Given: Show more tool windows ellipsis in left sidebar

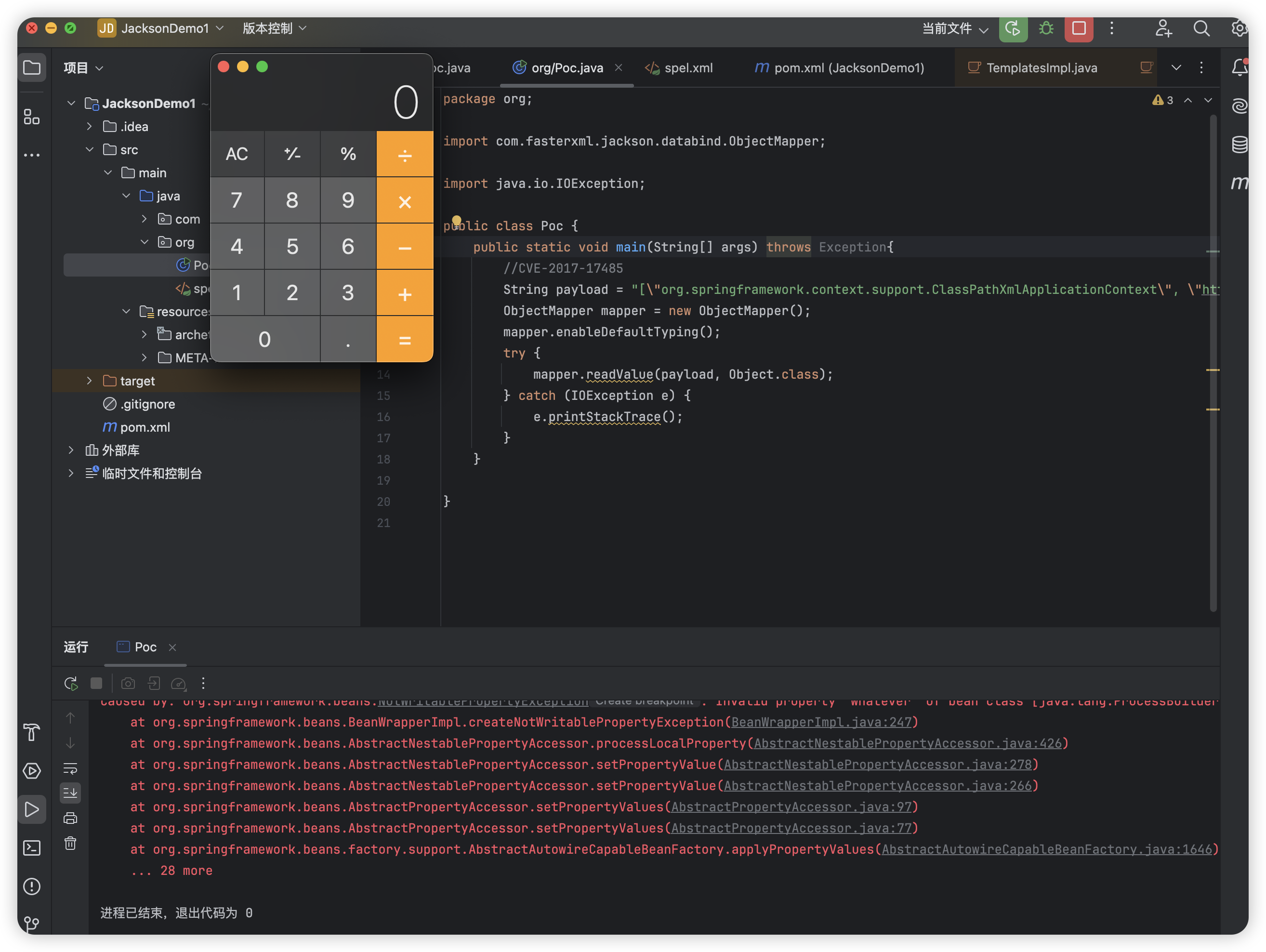Looking at the screenshot, I should pyautogui.click(x=31, y=155).
